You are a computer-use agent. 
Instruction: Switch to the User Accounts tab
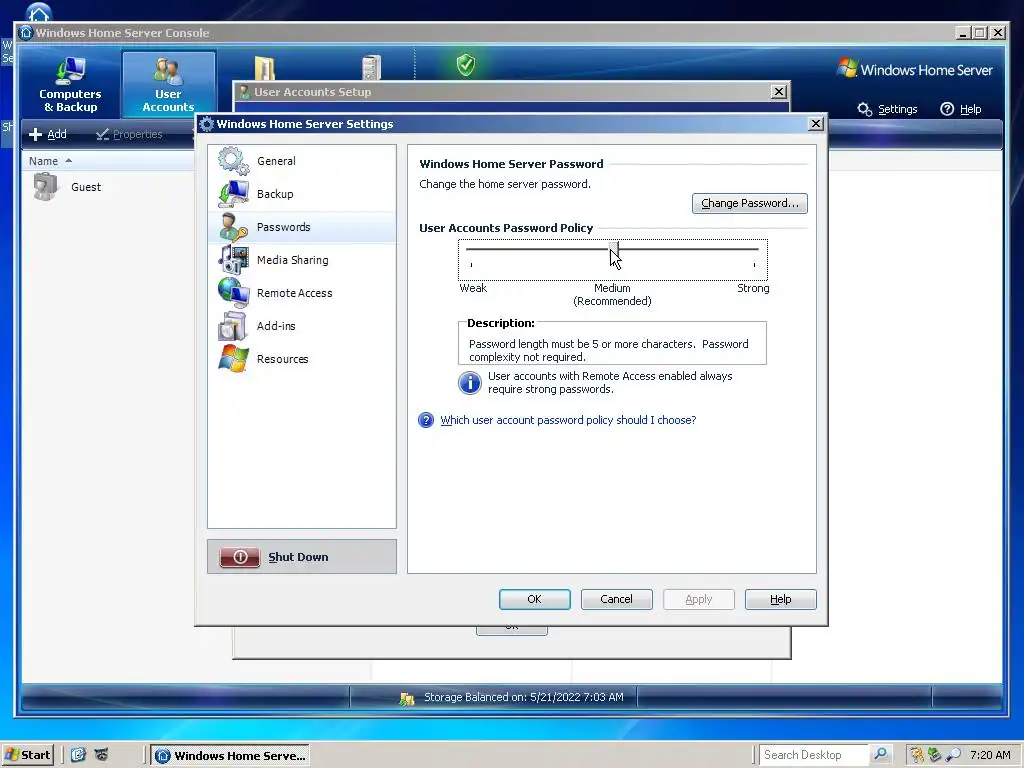168,84
